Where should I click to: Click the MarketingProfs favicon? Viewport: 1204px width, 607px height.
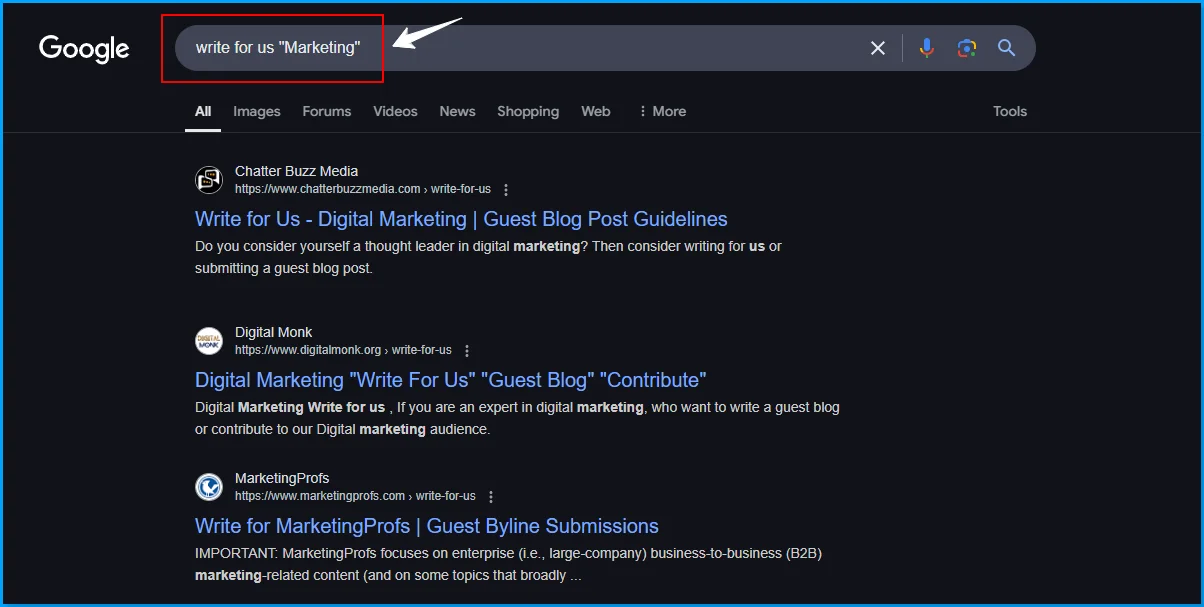(x=208, y=487)
